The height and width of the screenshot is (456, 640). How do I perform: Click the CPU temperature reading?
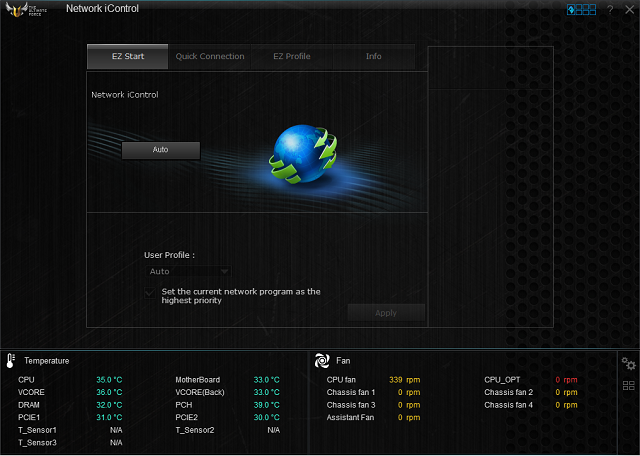coord(109,380)
